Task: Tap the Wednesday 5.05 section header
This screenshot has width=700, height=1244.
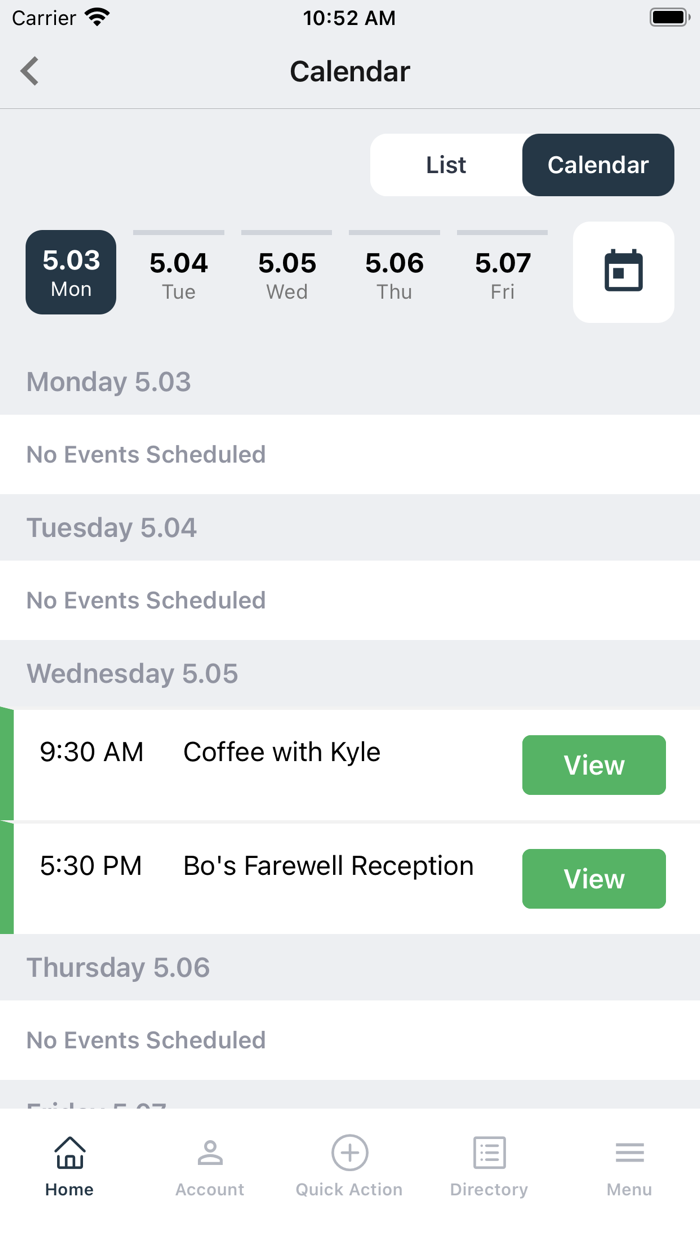Action: (x=132, y=674)
